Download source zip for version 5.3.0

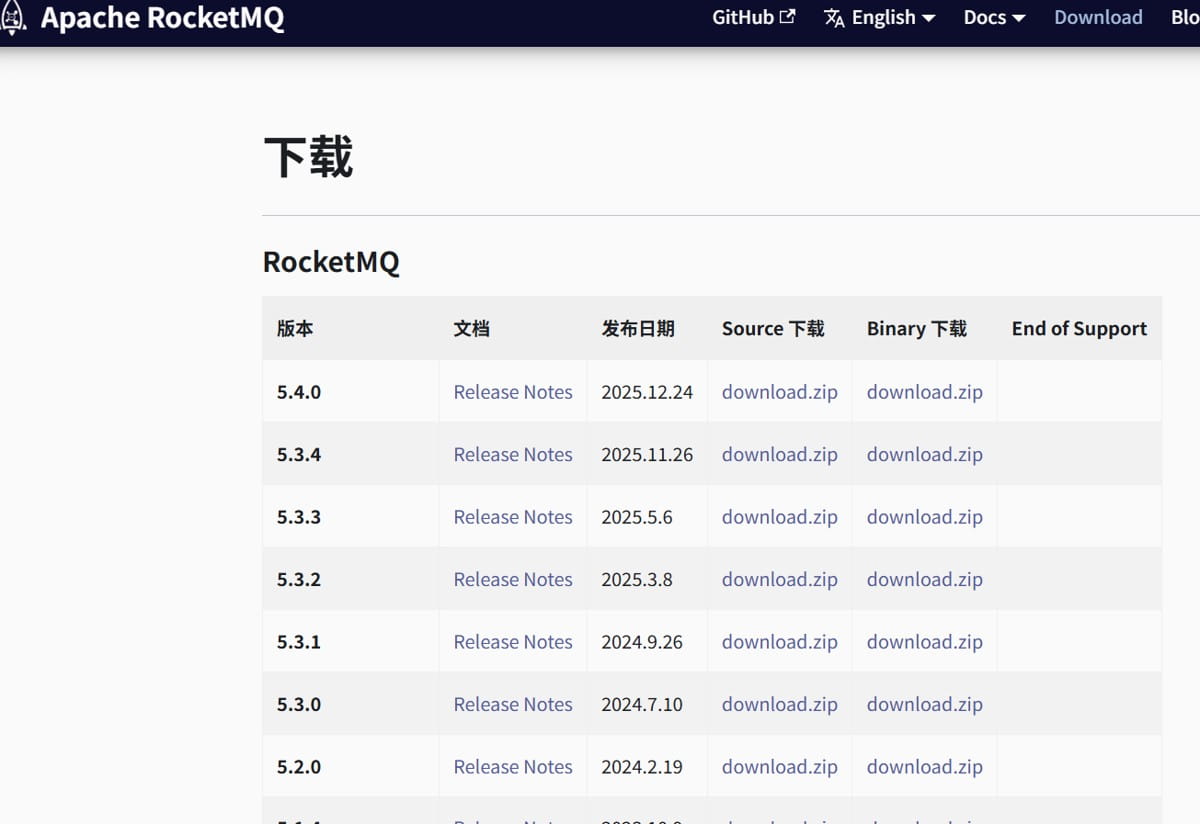779,704
